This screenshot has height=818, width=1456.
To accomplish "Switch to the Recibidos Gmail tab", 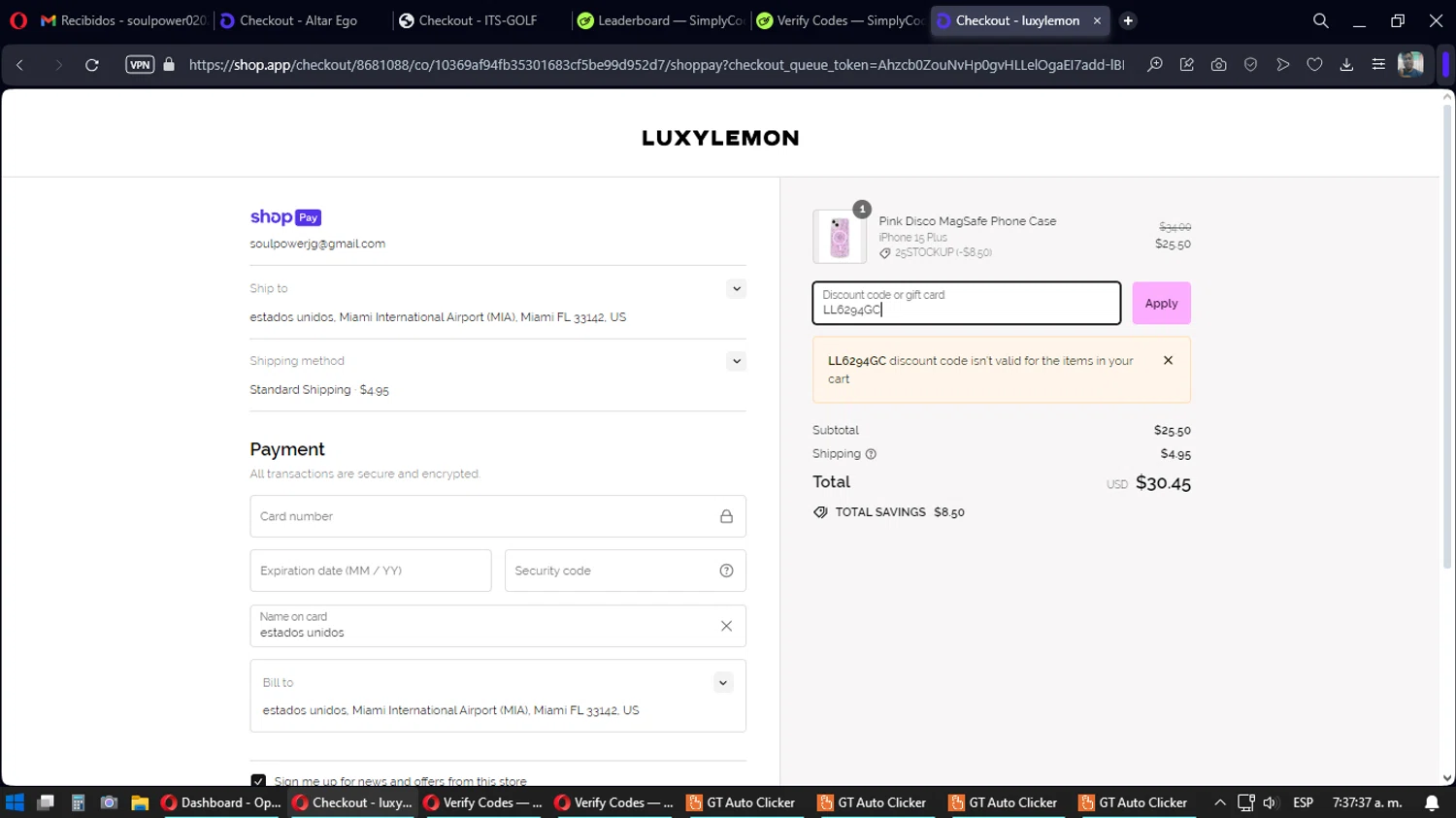I will tap(123, 20).
